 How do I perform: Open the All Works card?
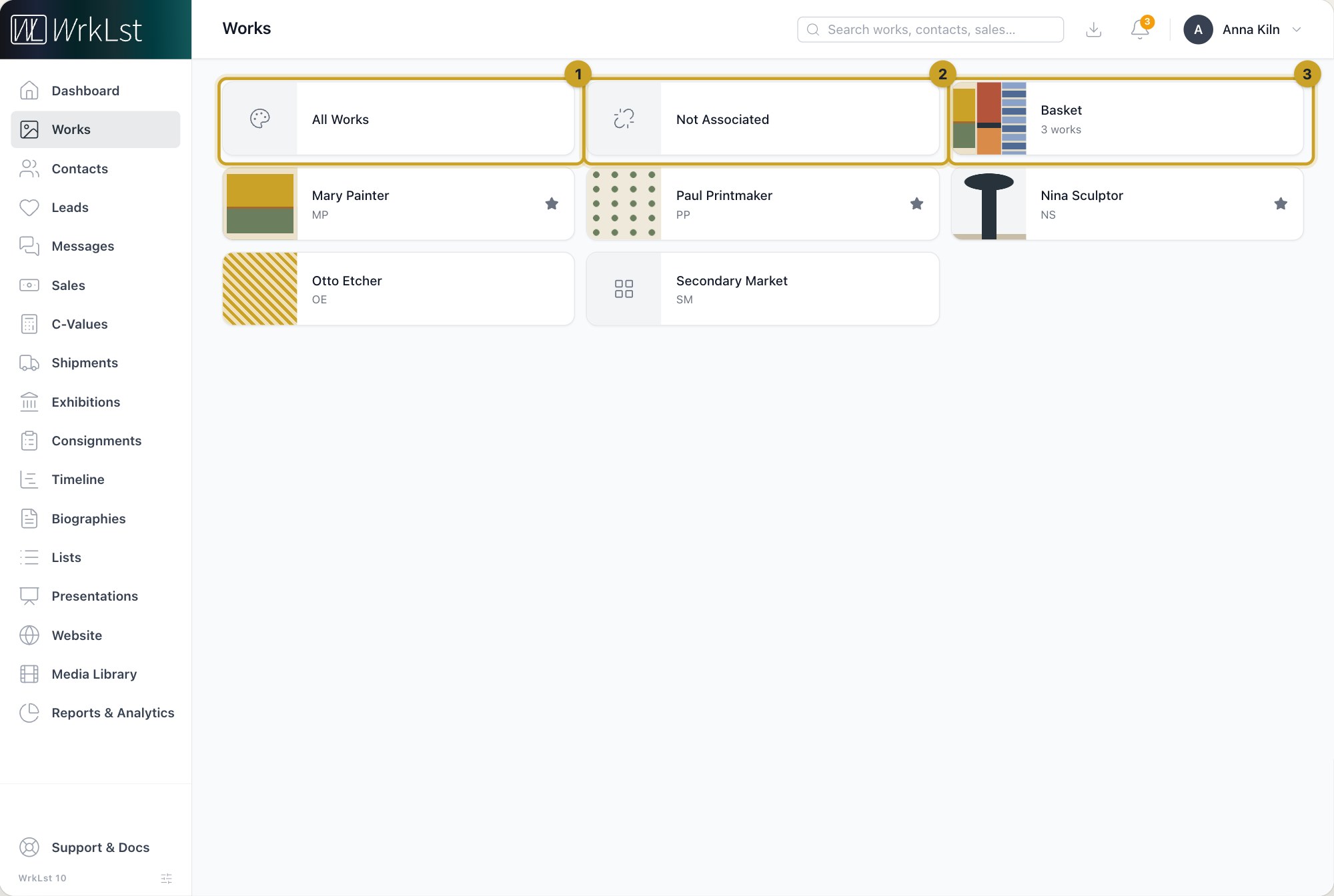[x=399, y=119]
